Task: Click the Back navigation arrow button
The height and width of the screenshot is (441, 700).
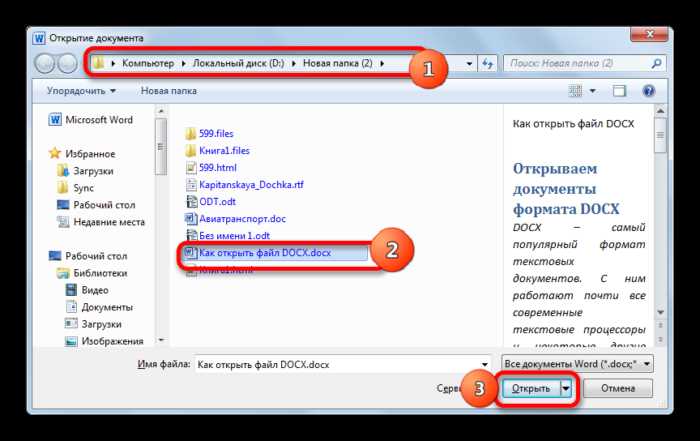Action: pos(45,64)
